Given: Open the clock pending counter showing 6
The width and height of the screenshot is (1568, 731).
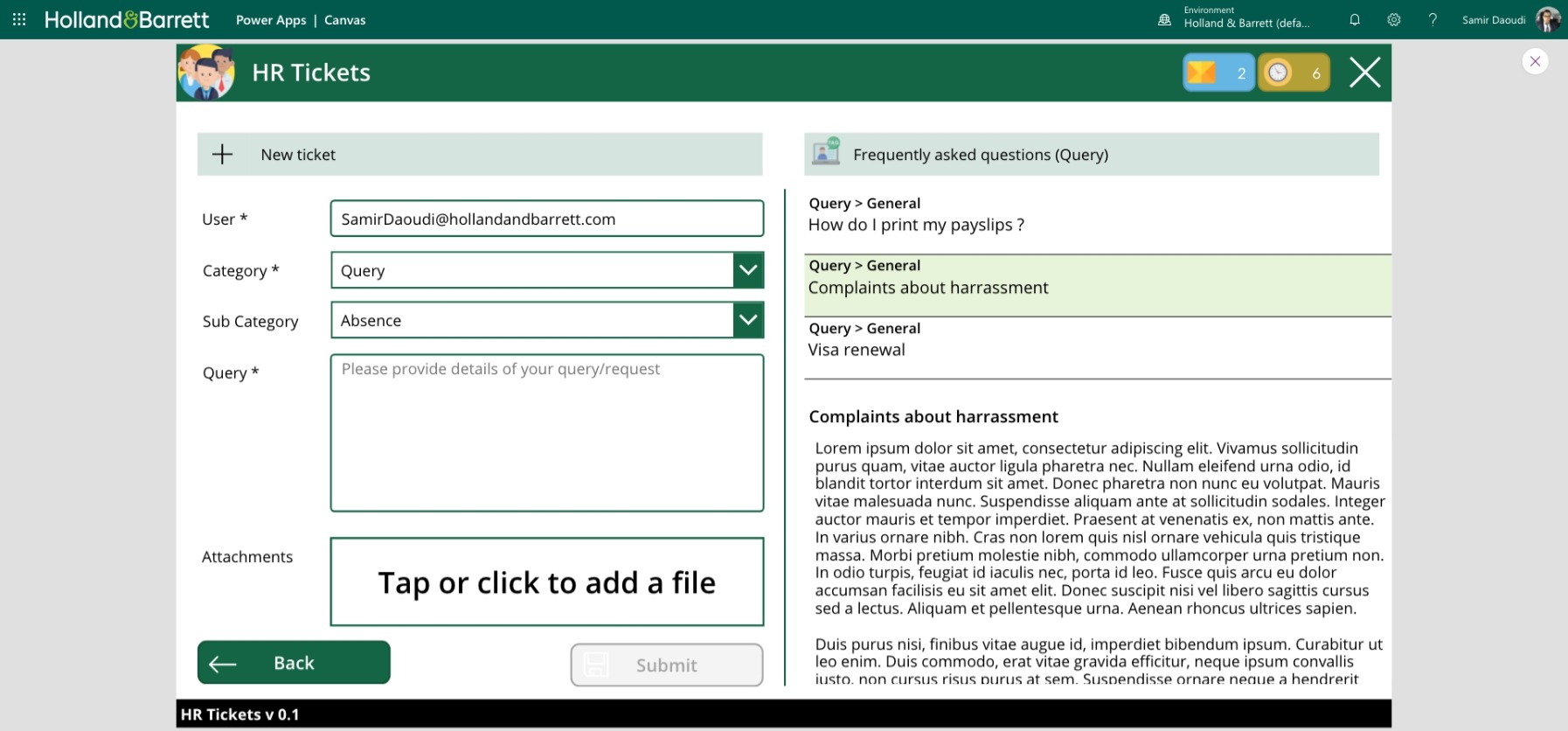Looking at the screenshot, I should (x=1294, y=73).
